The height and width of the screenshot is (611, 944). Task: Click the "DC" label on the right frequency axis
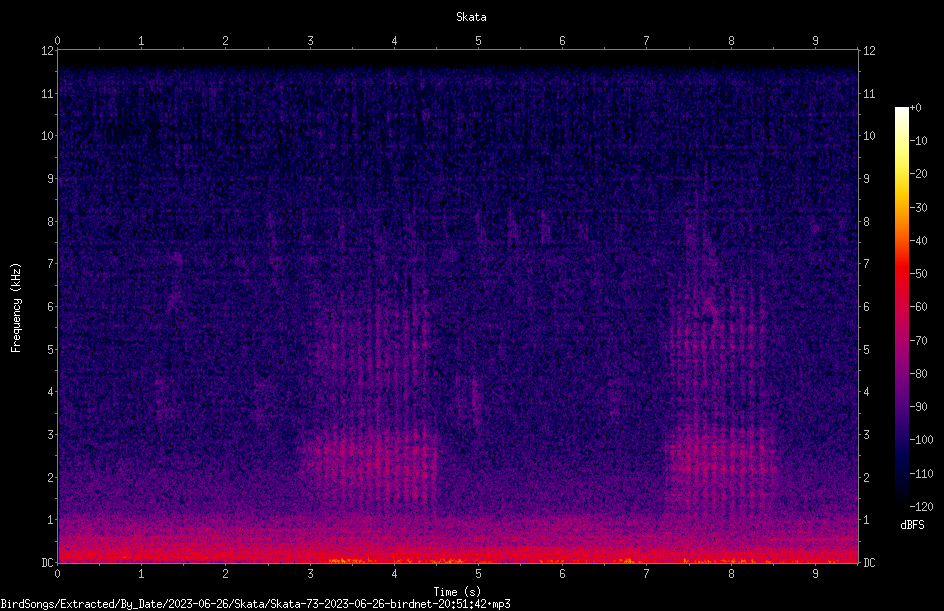[x=869, y=562]
